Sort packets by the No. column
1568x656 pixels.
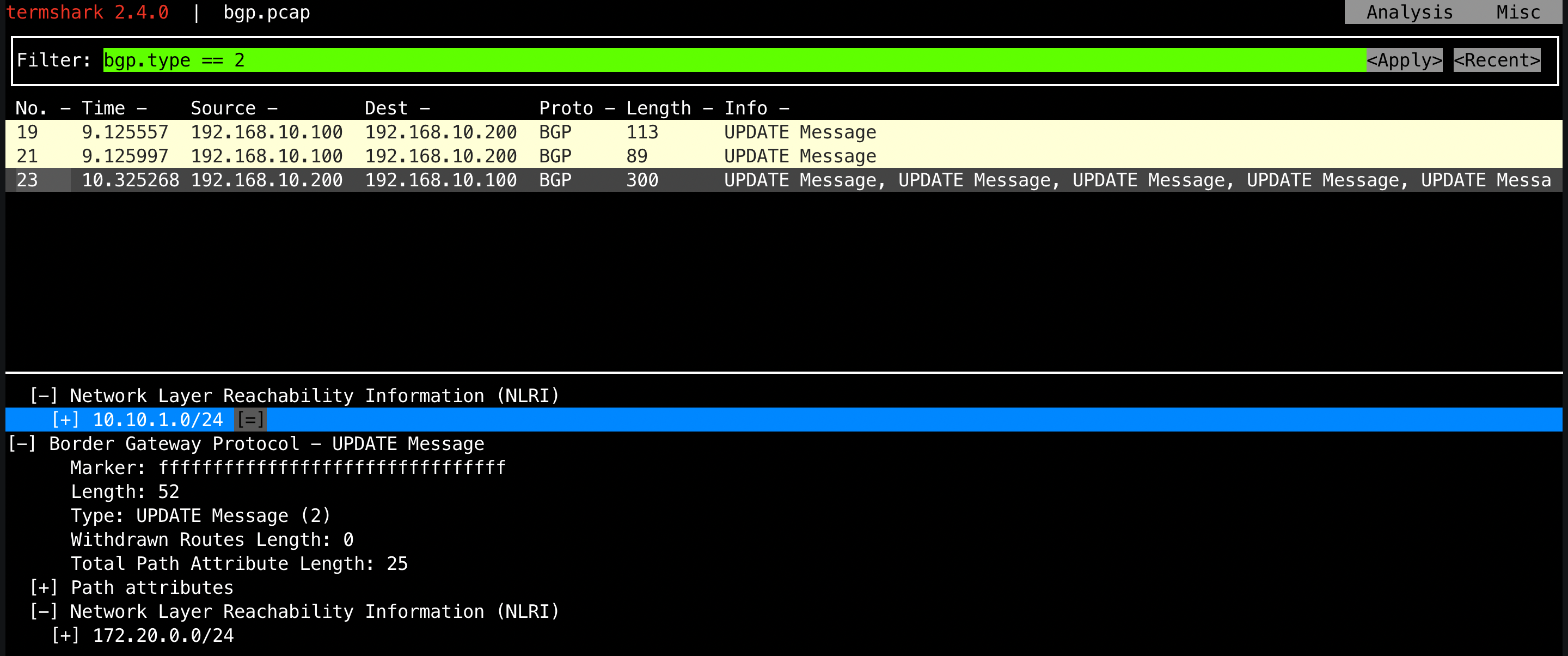coord(32,108)
